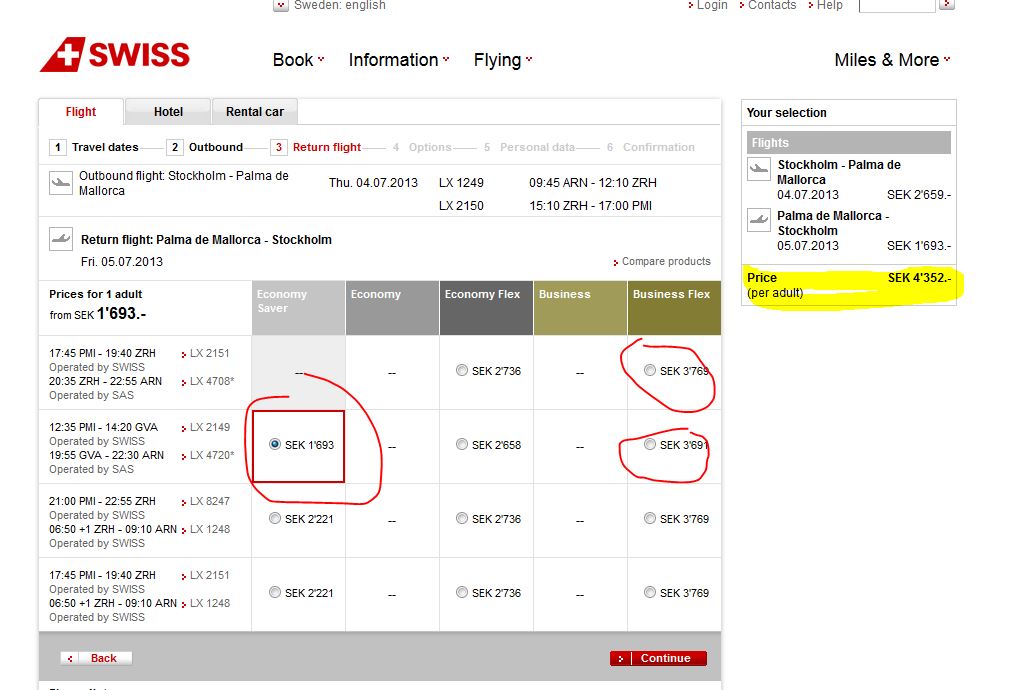1031x690 pixels.
Task: Select Economy Saver SEK 1'693 fare
Action: tap(275, 445)
